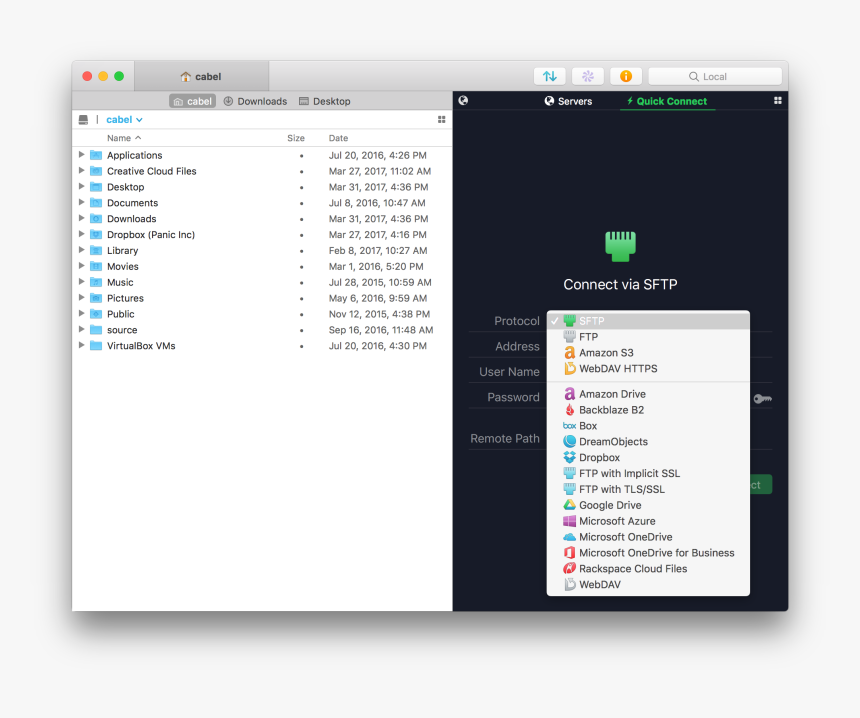Viewport: 860px width, 718px height.
Task: Click the Music folder name
Action: click(120, 282)
